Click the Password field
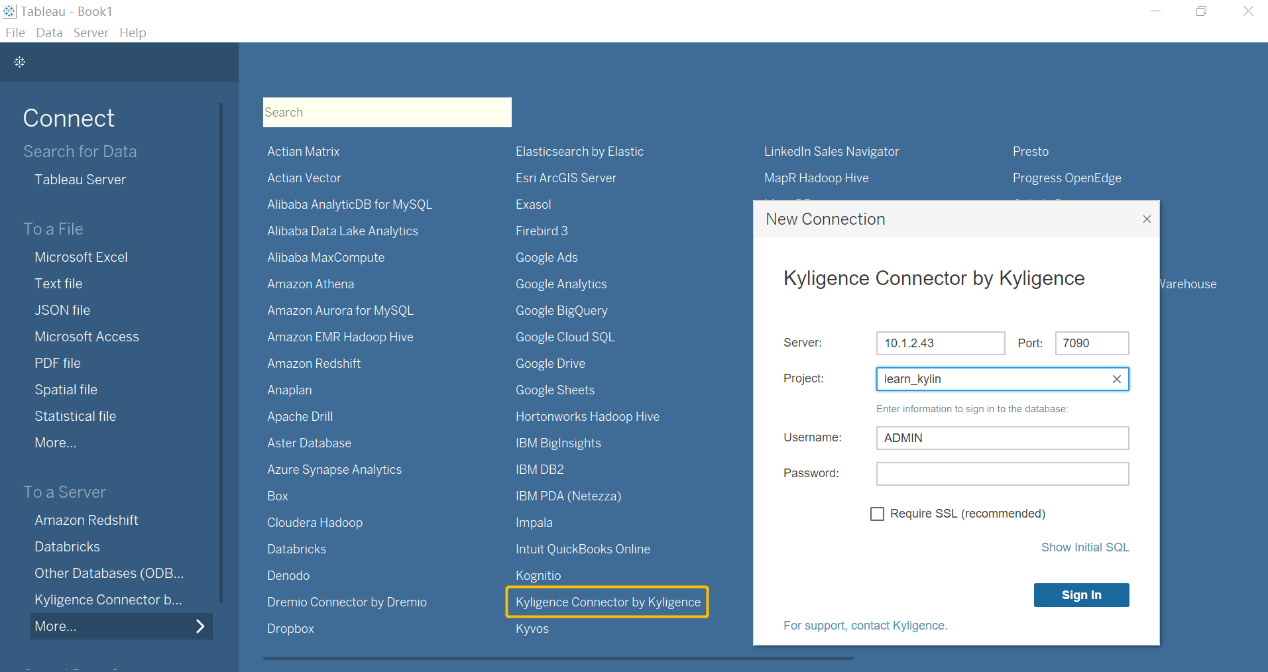This screenshot has height=672, width=1268. click(1002, 473)
